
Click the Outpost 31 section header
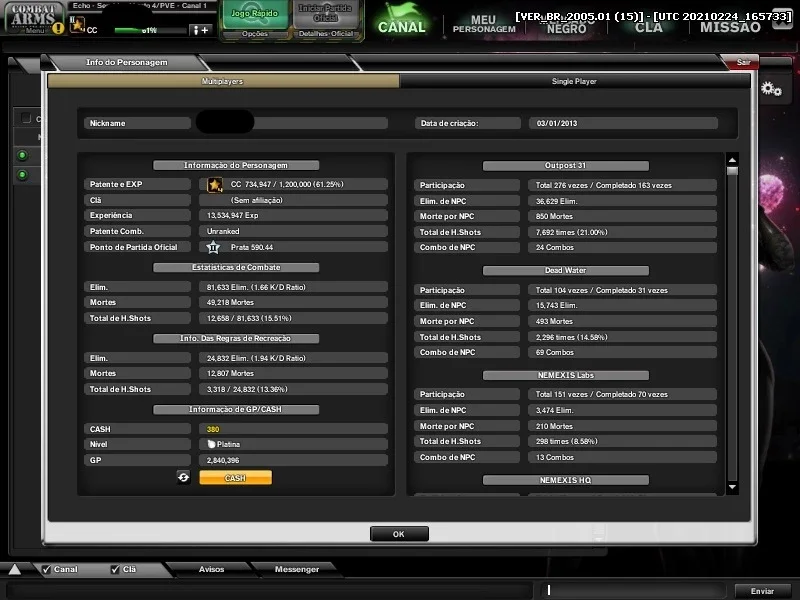point(566,166)
